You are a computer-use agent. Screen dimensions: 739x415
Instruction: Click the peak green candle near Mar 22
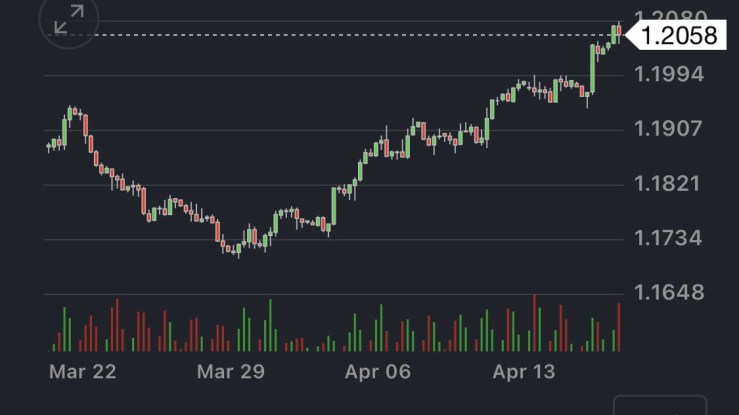point(70,112)
